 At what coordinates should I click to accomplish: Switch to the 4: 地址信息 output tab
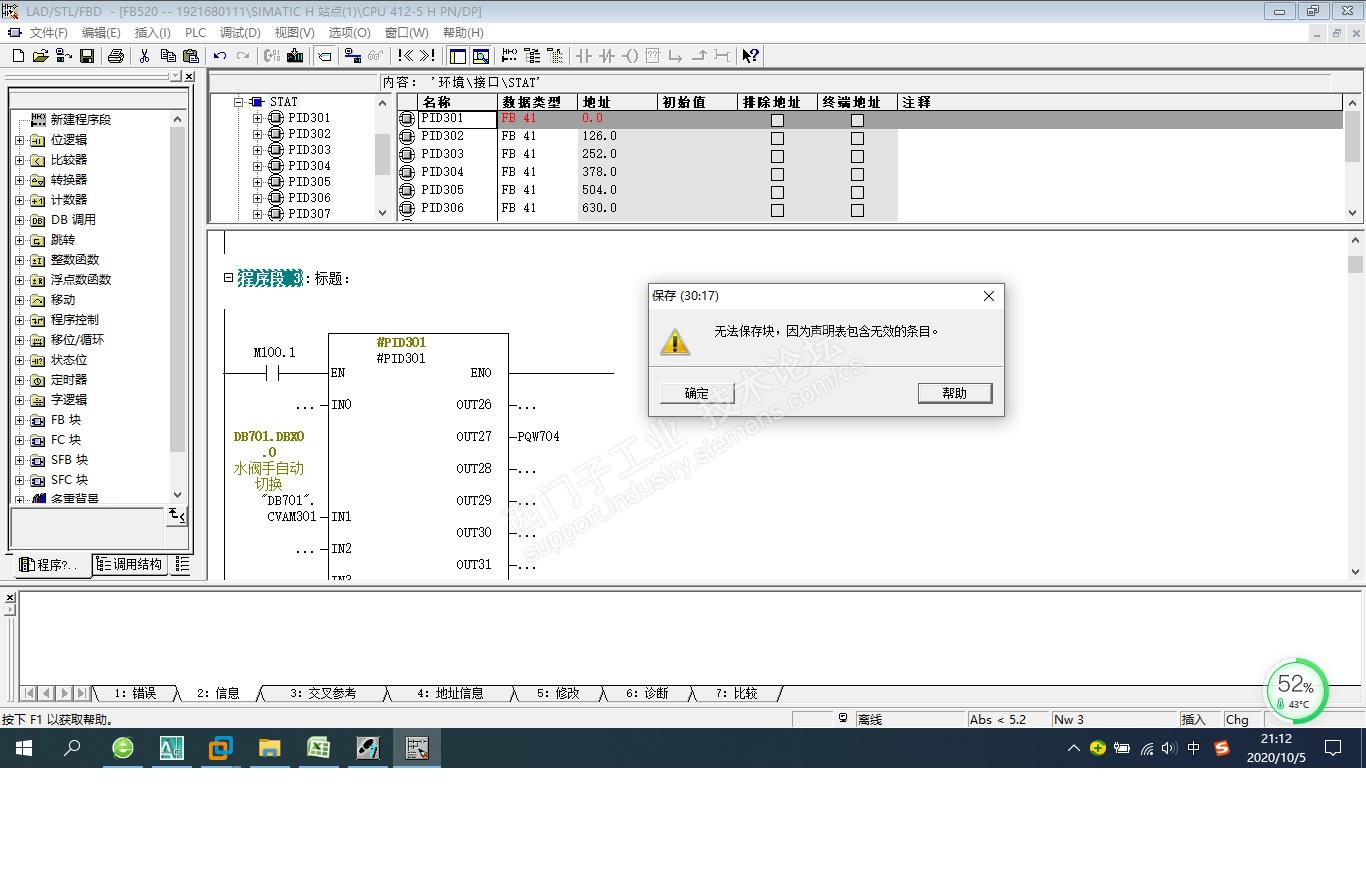point(450,693)
